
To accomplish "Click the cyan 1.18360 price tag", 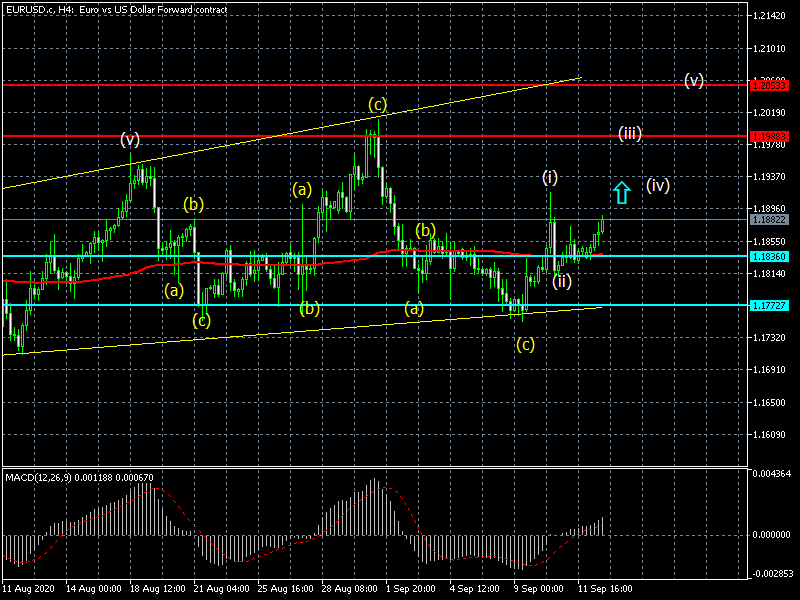I will (769, 256).
